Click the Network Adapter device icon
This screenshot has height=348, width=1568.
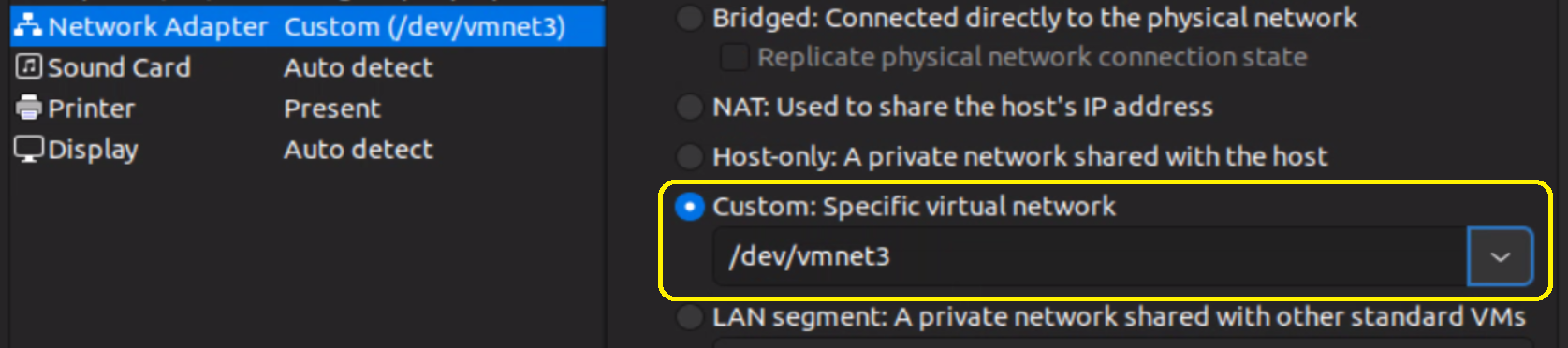point(28,26)
